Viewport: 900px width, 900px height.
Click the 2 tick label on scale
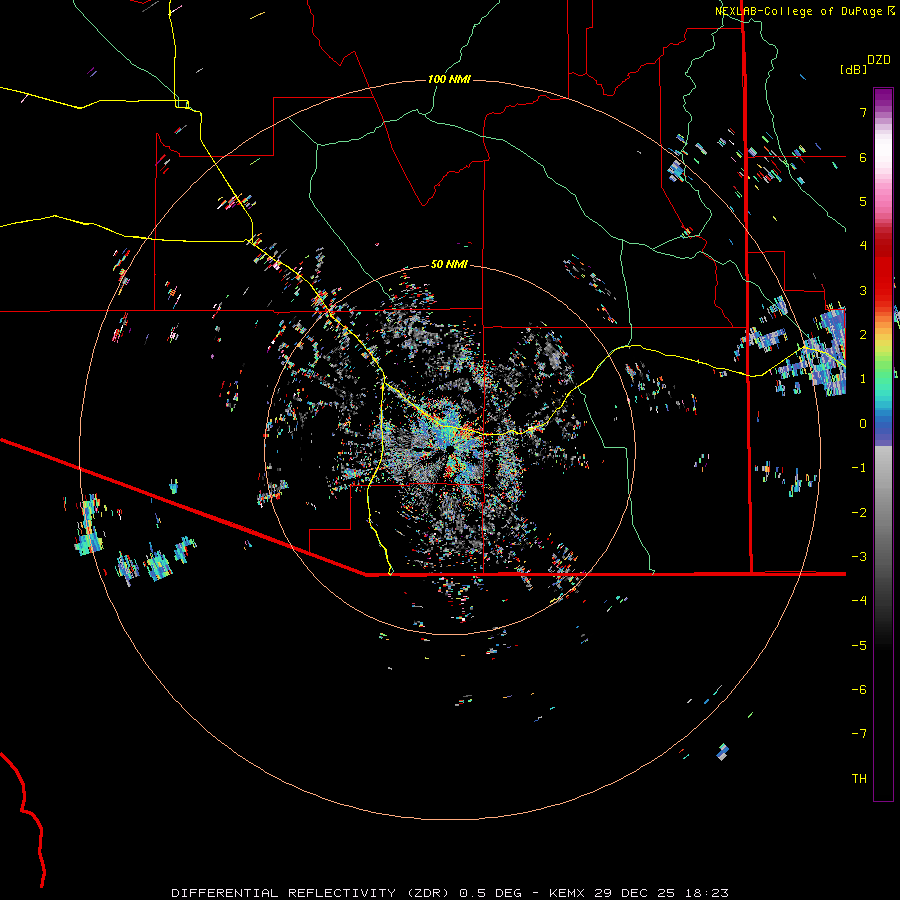click(863, 335)
